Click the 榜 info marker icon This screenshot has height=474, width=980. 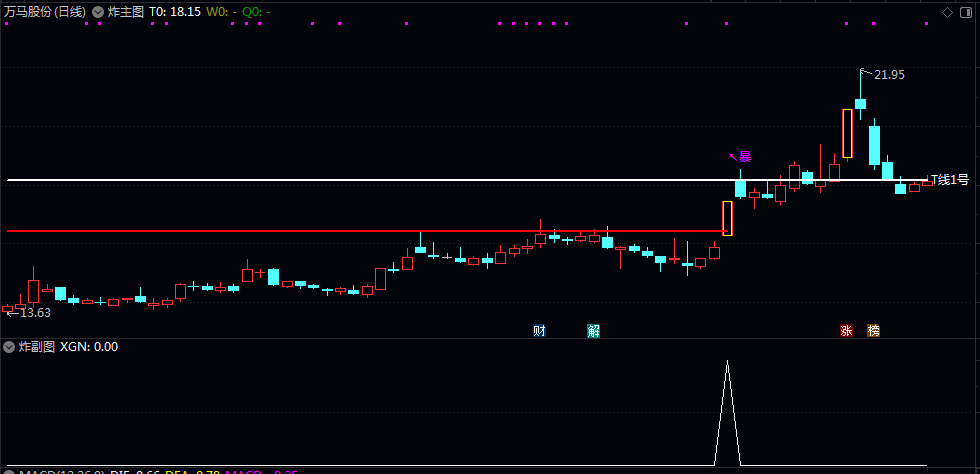click(873, 331)
